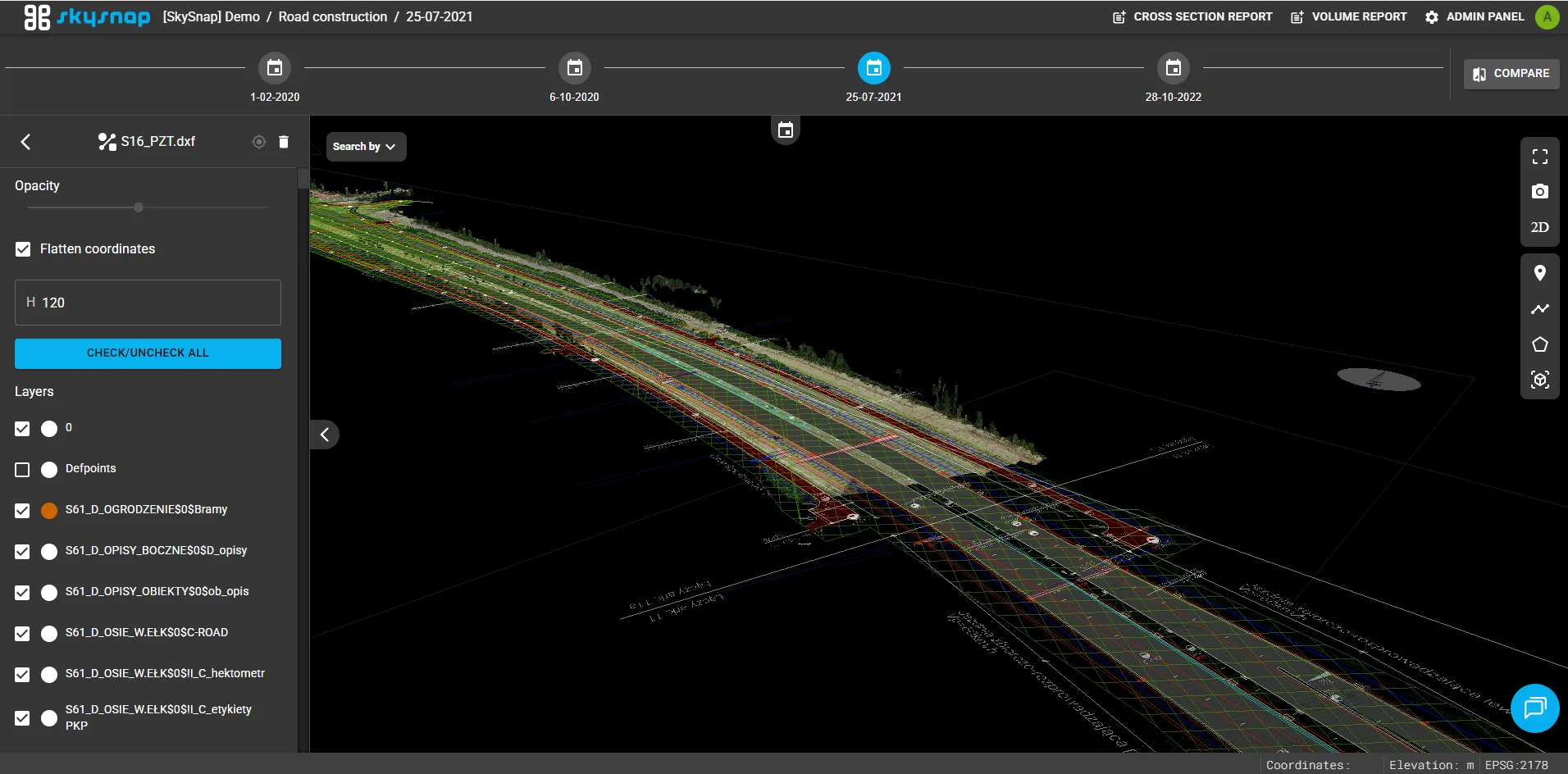This screenshot has height=774, width=1568.
Task: Select the point marker tool
Action: pyautogui.click(x=1539, y=273)
